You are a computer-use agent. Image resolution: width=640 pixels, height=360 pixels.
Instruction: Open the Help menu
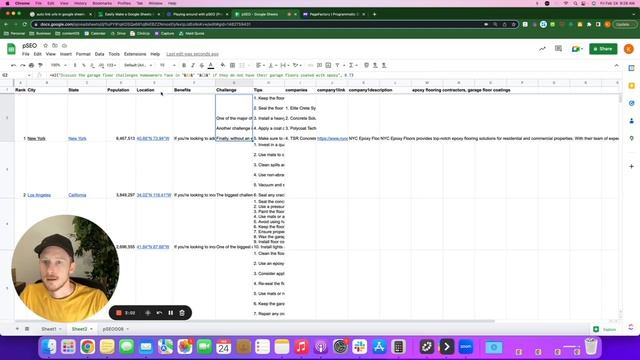click(x=155, y=54)
